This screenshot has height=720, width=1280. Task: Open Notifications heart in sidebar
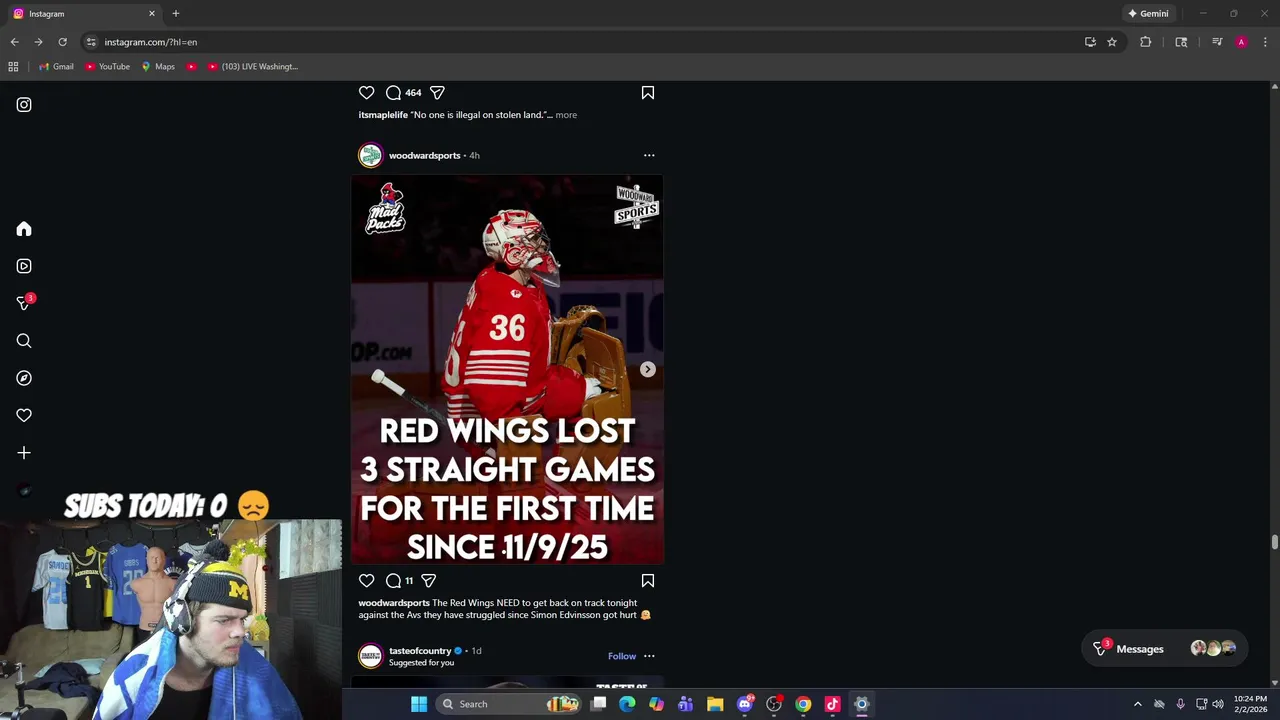coord(24,415)
